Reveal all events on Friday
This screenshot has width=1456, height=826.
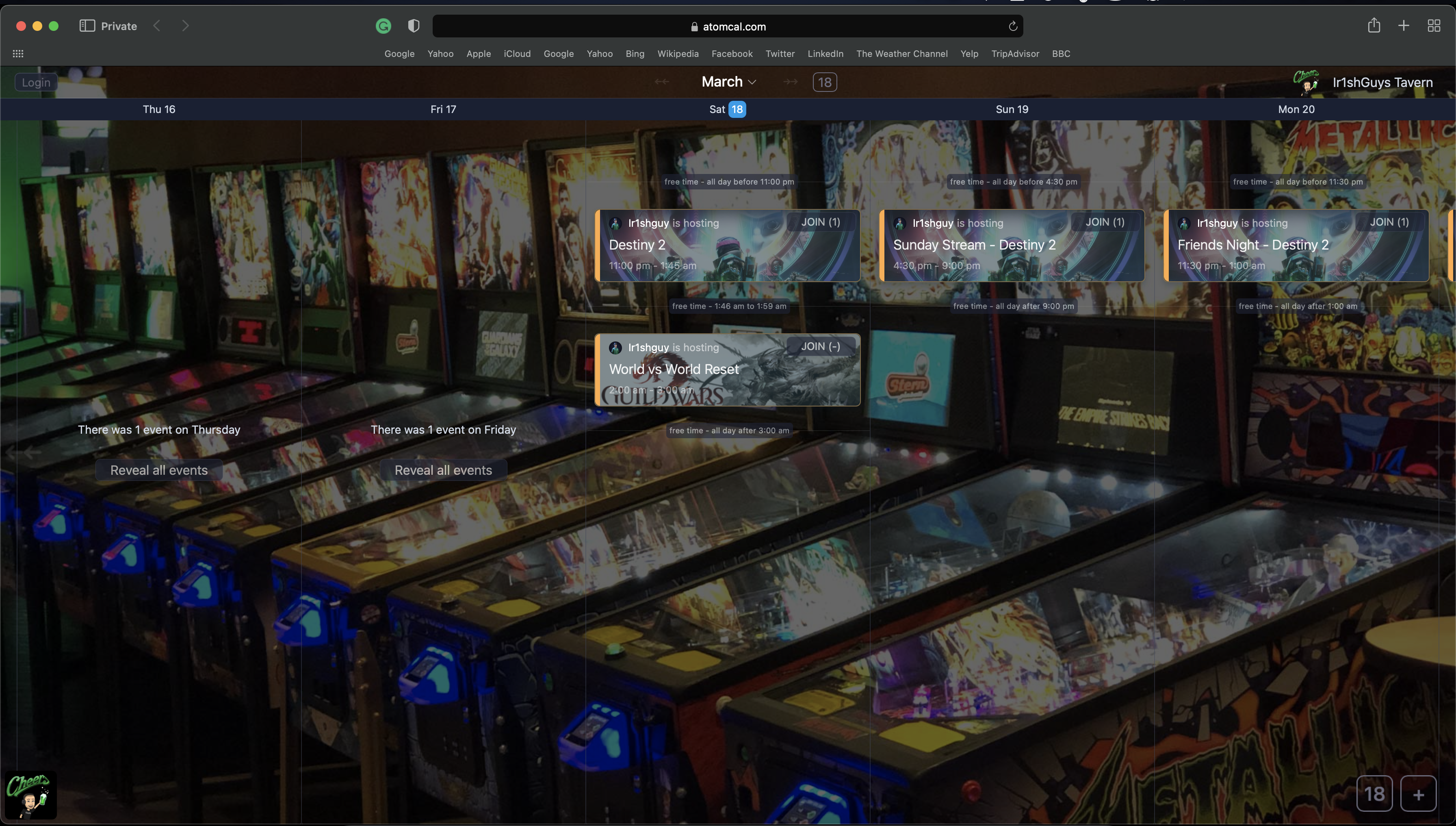pos(443,470)
